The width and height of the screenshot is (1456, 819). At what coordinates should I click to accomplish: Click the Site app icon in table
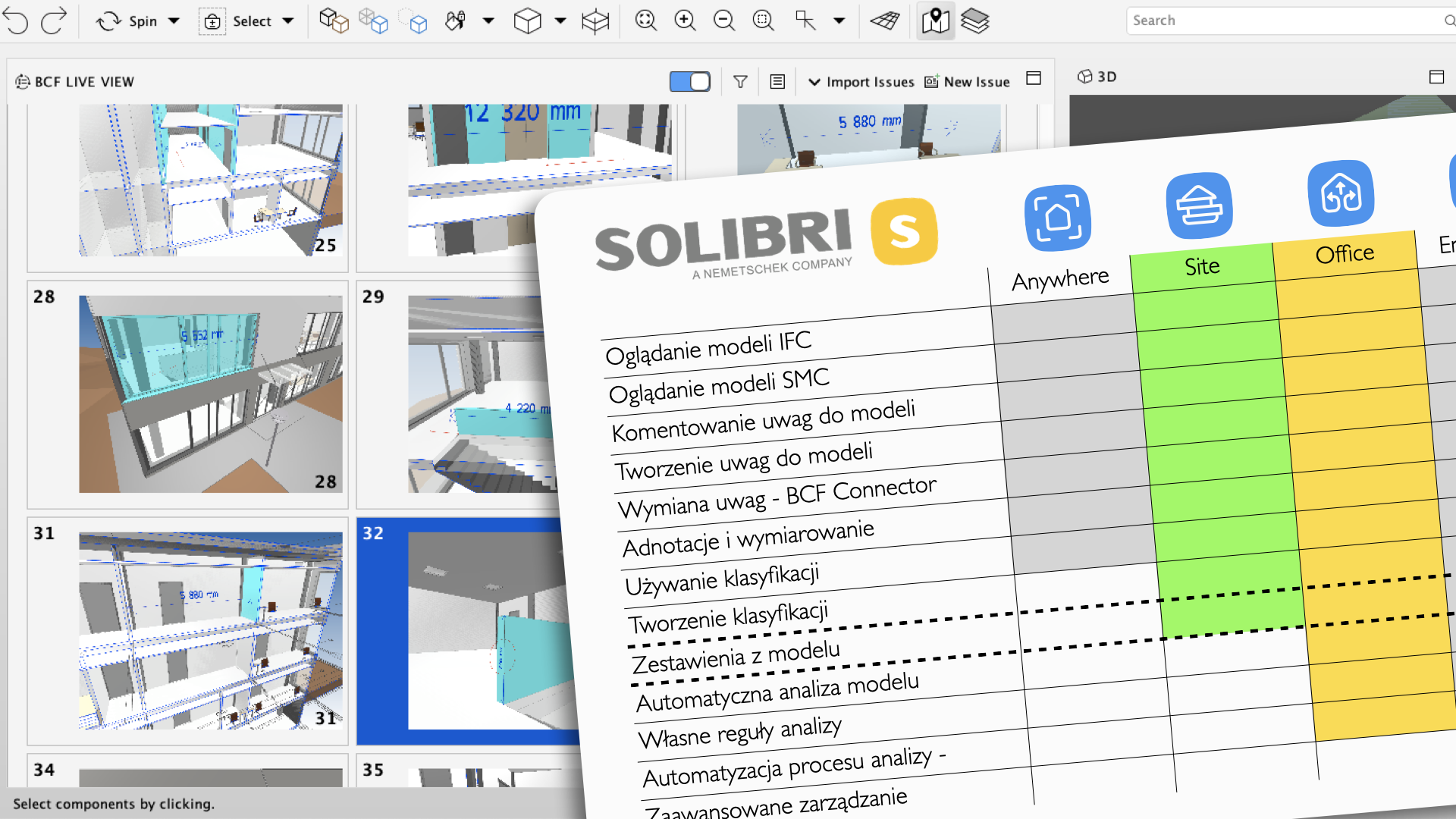pos(1200,206)
